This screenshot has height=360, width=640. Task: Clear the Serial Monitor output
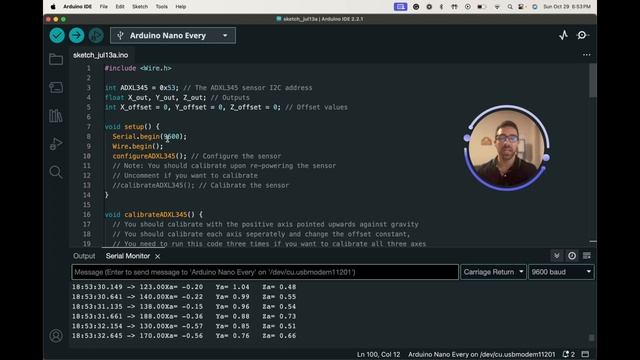click(x=587, y=256)
